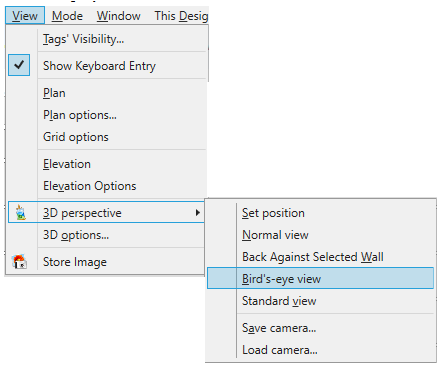Select the Plan view entry
The image size is (444, 368).
click(x=54, y=93)
